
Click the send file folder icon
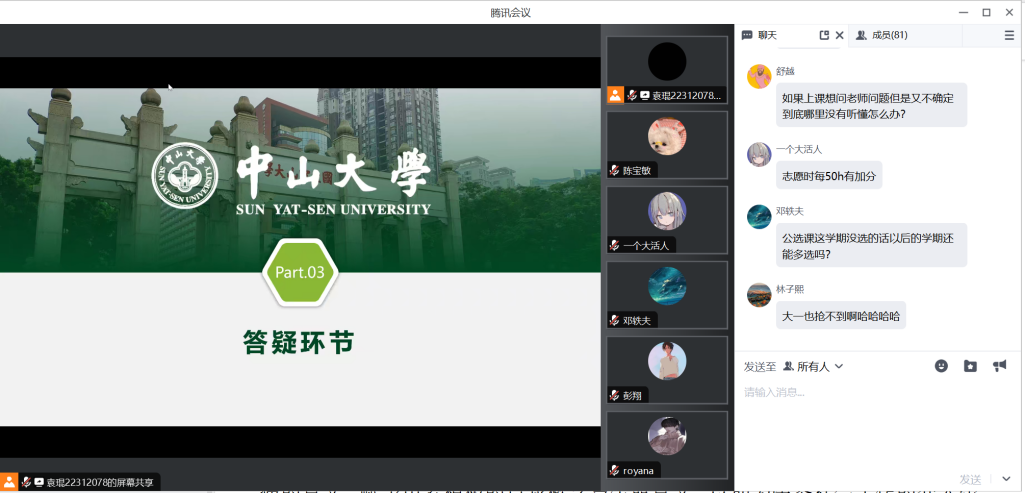[x=970, y=366]
